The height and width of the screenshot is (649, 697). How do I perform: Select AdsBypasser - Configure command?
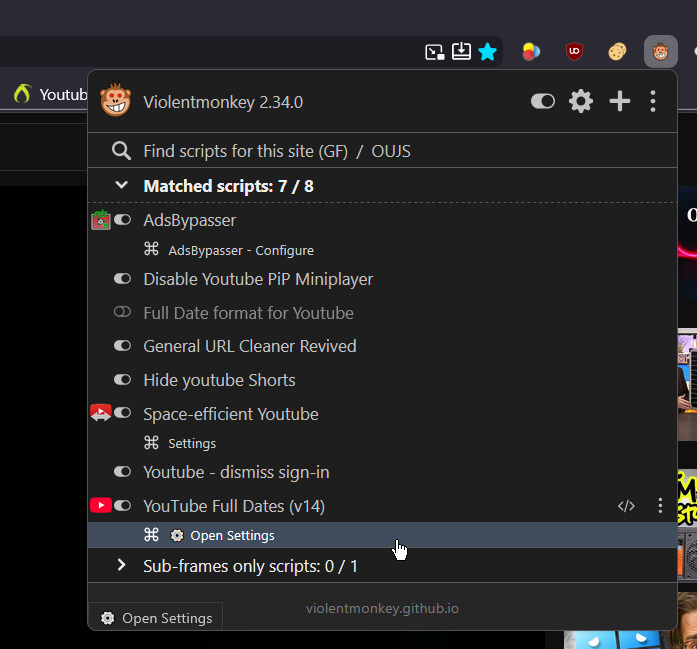click(240, 250)
